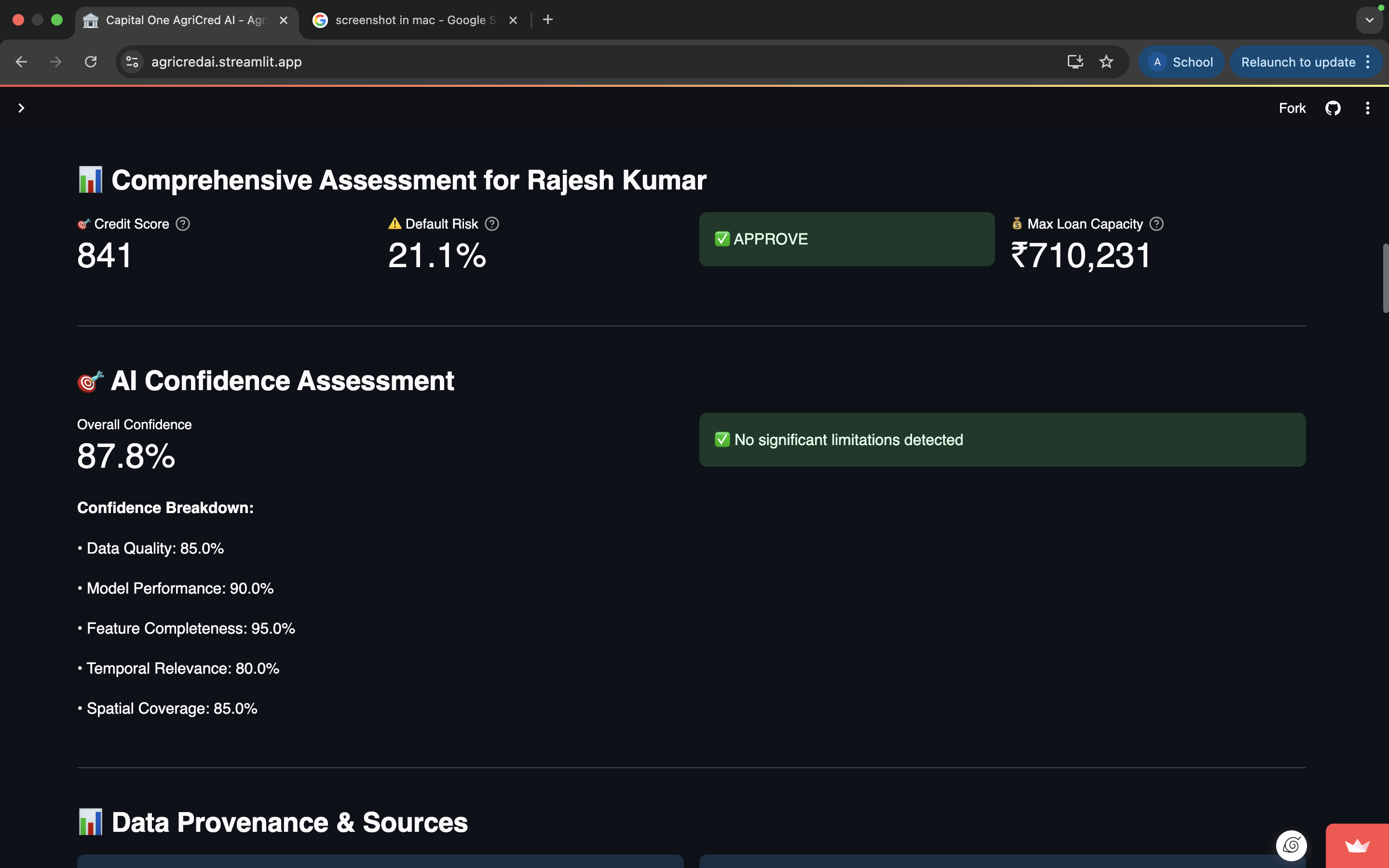1389x868 pixels.
Task: Open the tab search dropdown arrow
Action: [1369, 20]
